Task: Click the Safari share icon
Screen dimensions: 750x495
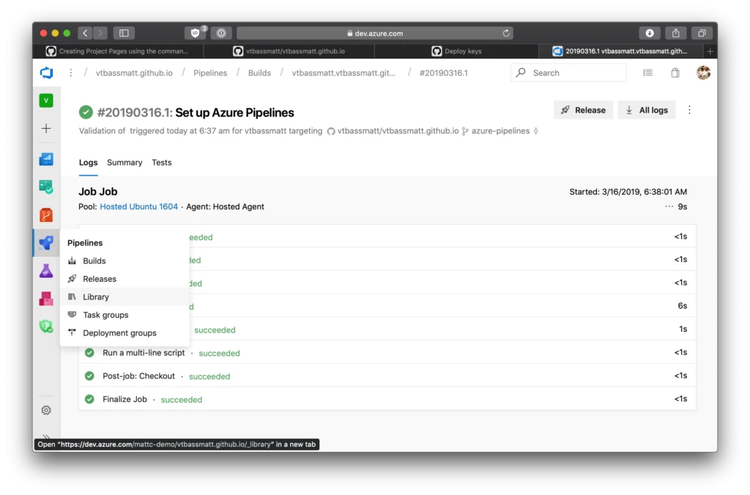Action: tap(675, 33)
